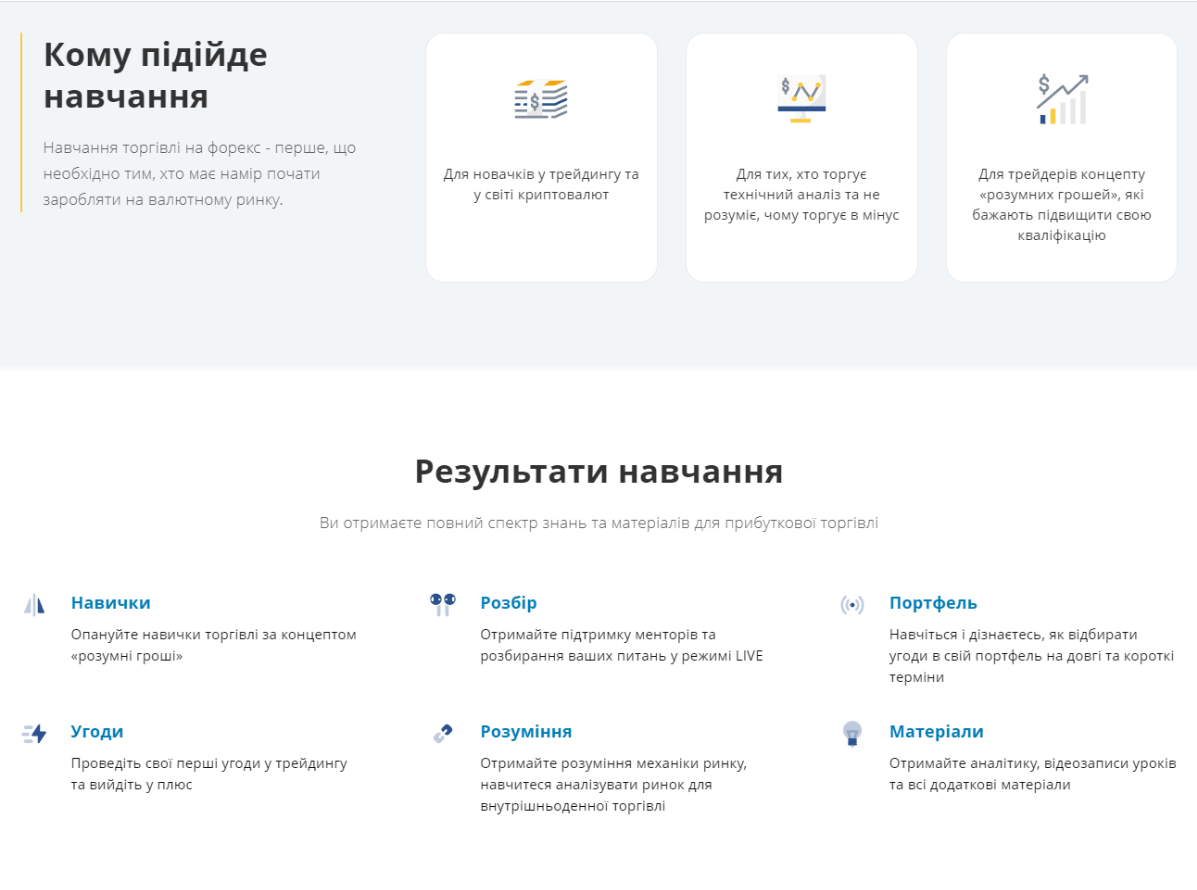Click the text 'Навчіться і дізнаєтесь, як відбирати'
The height and width of the screenshot is (890, 1197).
[x=1031, y=656]
